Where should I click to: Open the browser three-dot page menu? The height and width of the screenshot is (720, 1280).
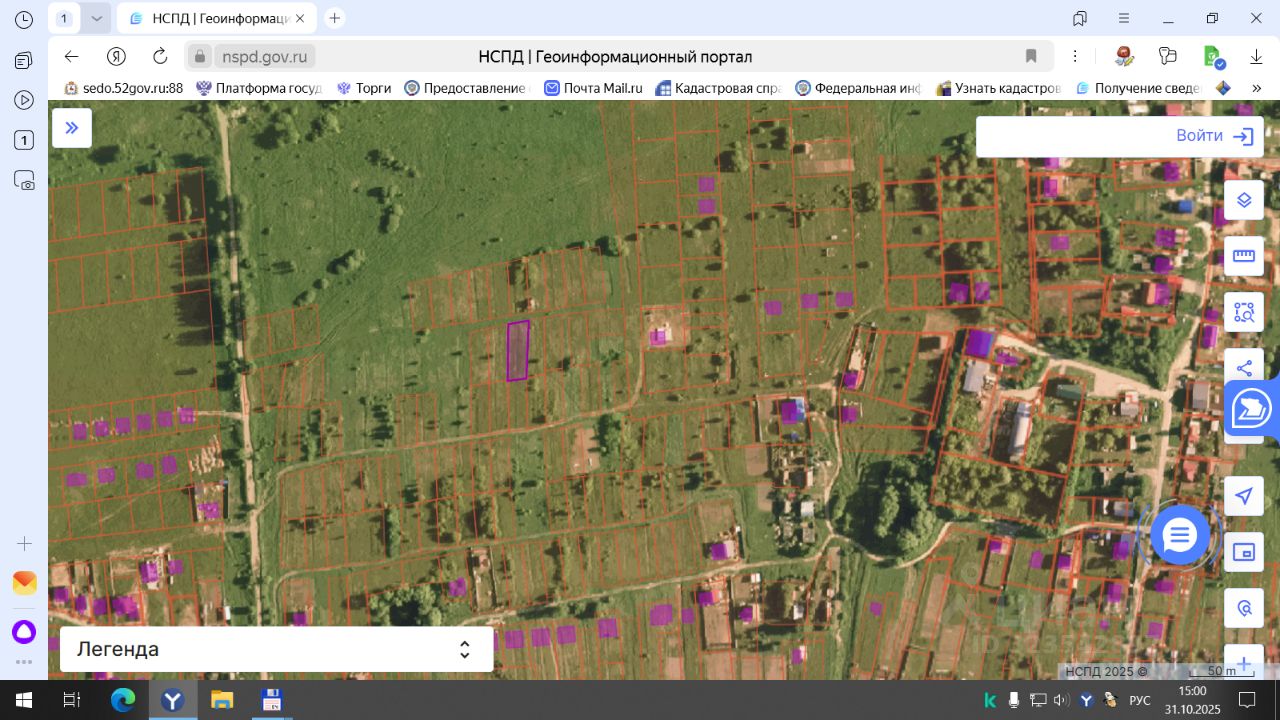pos(1075,56)
